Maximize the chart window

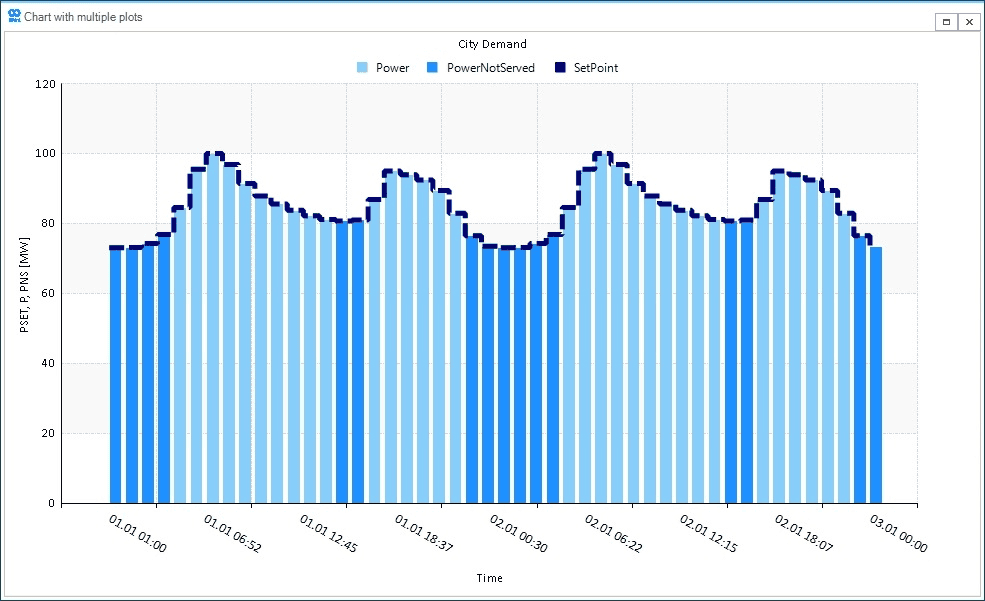[946, 22]
